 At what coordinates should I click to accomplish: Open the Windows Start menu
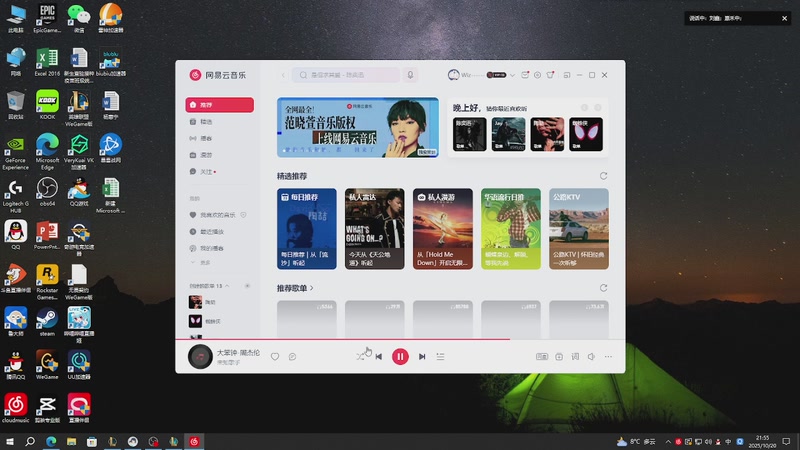(9, 441)
